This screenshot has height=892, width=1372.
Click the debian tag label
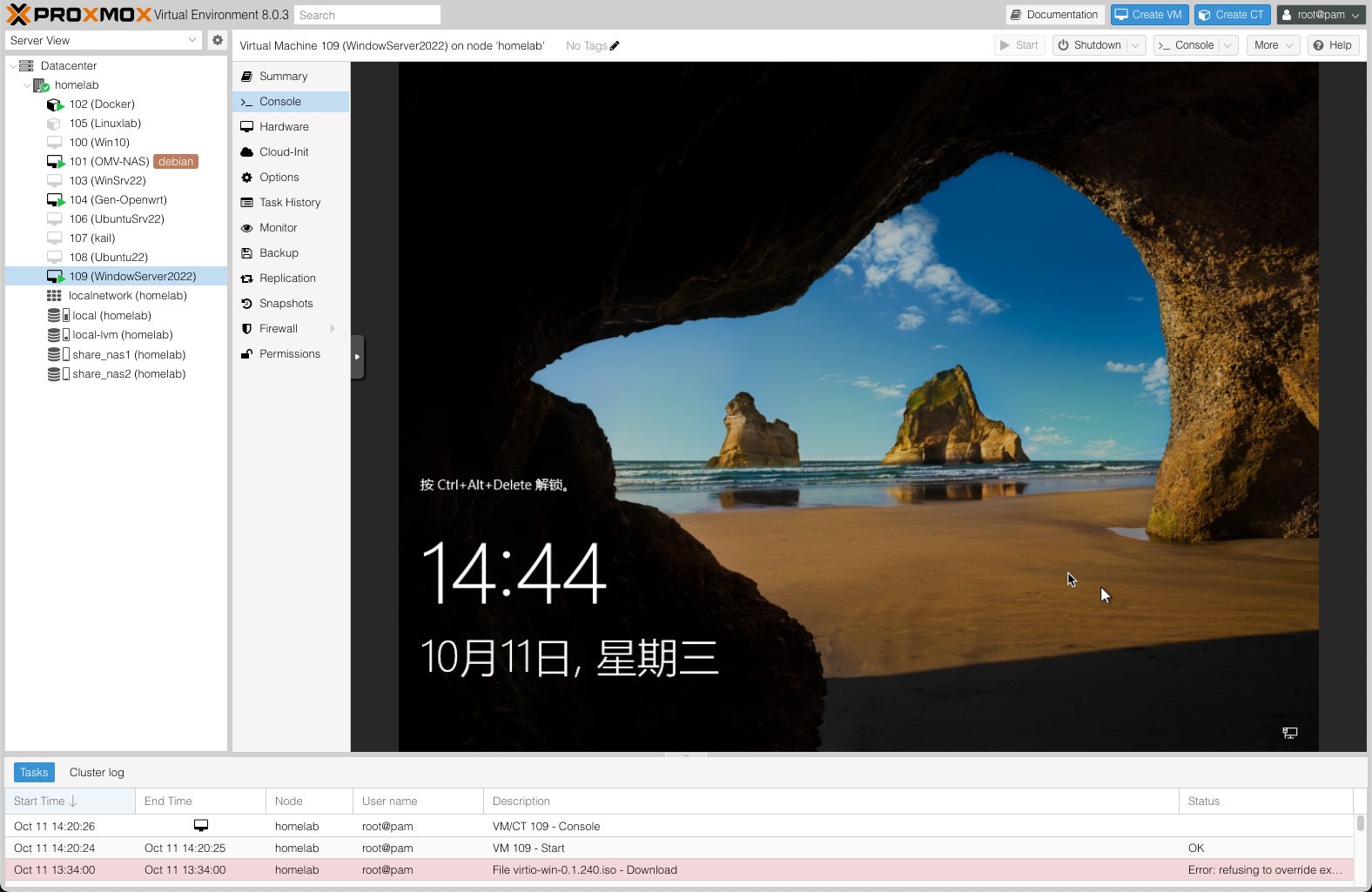176,162
